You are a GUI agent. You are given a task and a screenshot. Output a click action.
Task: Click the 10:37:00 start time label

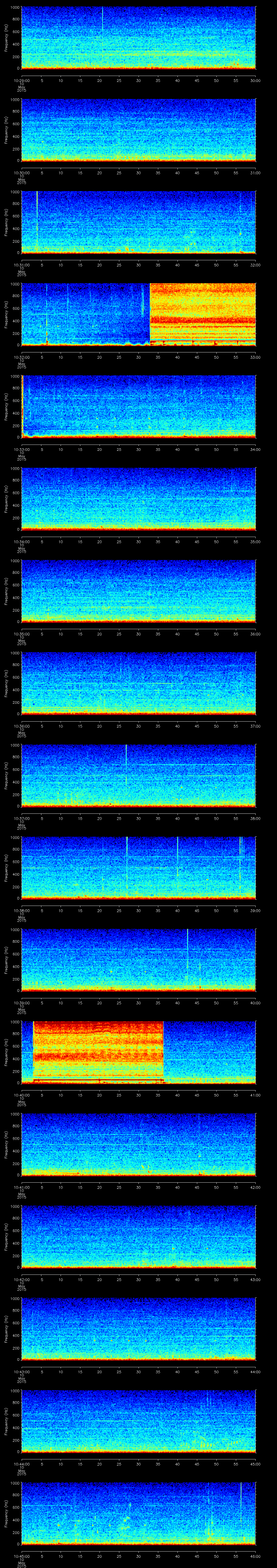pos(21,818)
